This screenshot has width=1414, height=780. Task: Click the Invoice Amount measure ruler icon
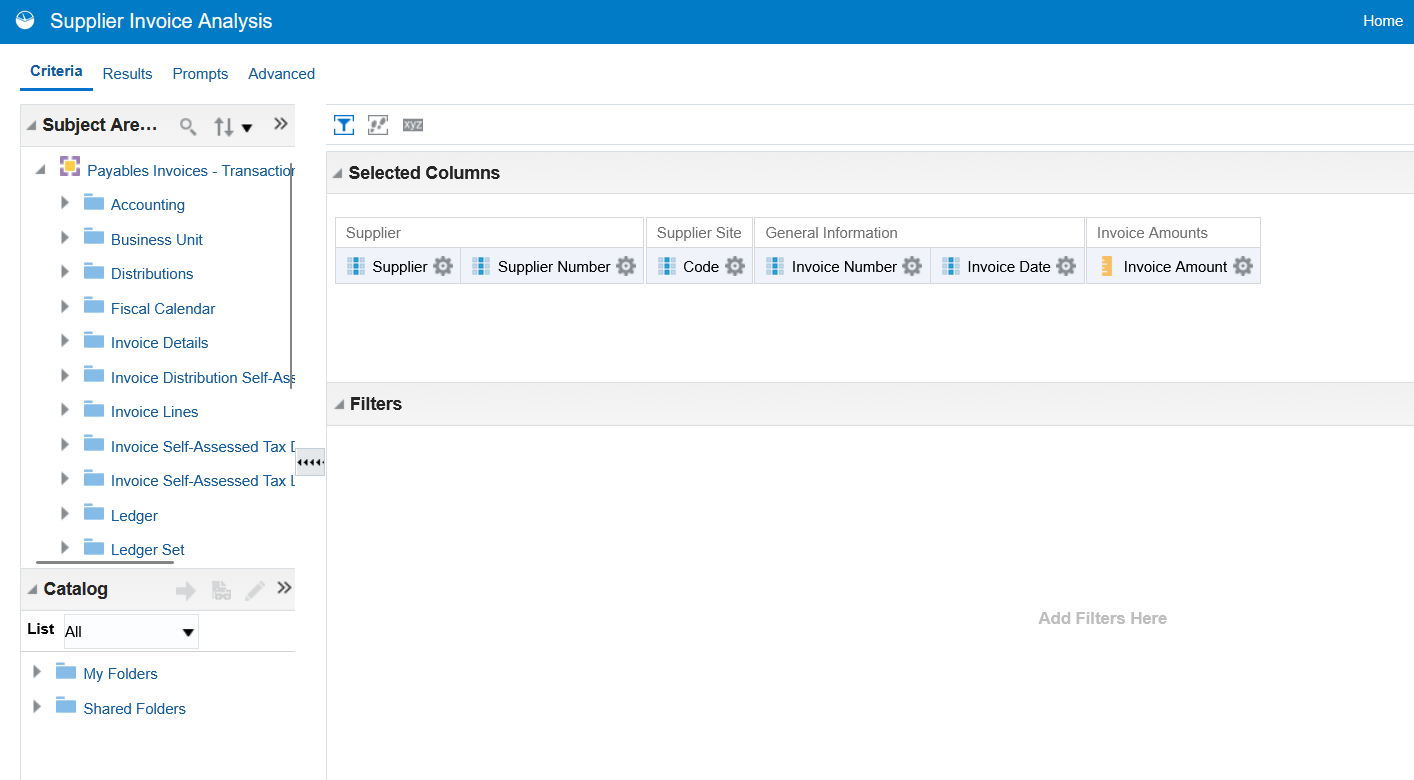click(1106, 266)
